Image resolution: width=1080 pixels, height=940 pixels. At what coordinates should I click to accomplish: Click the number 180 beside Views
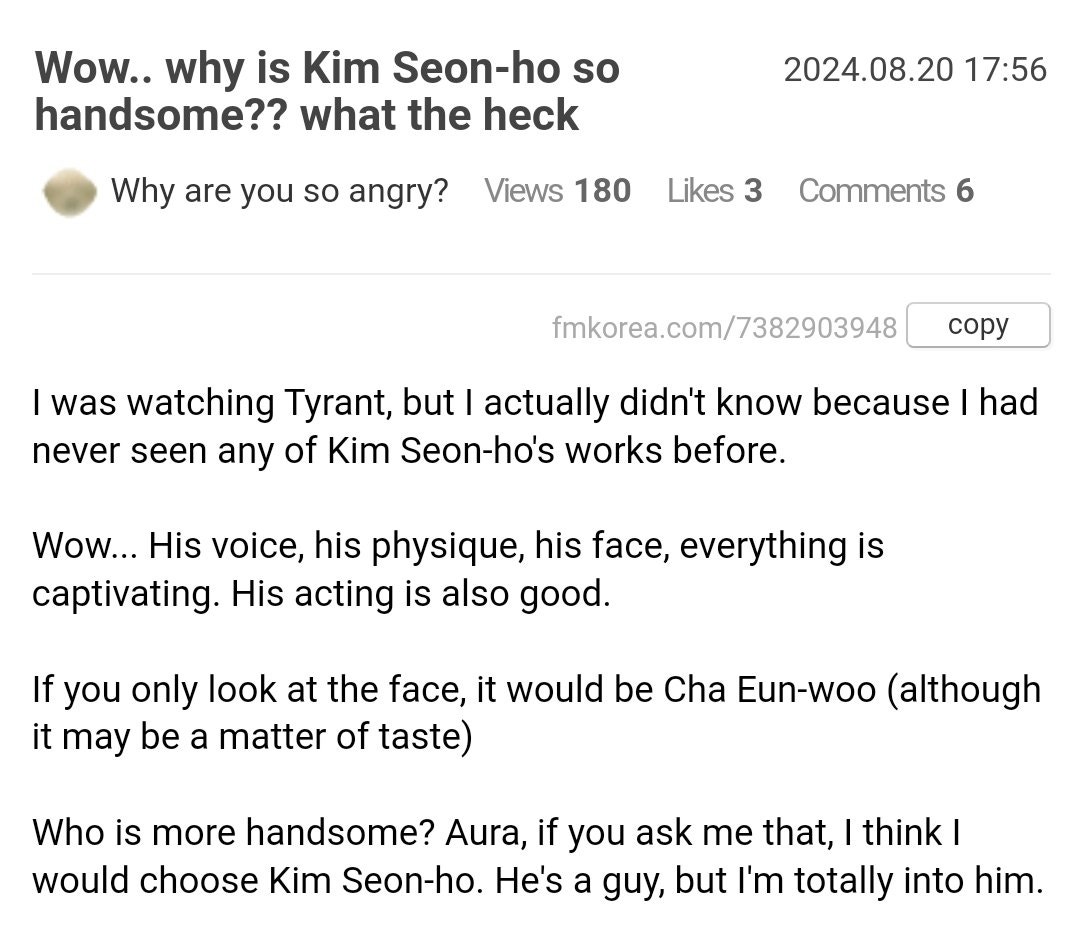coord(604,191)
